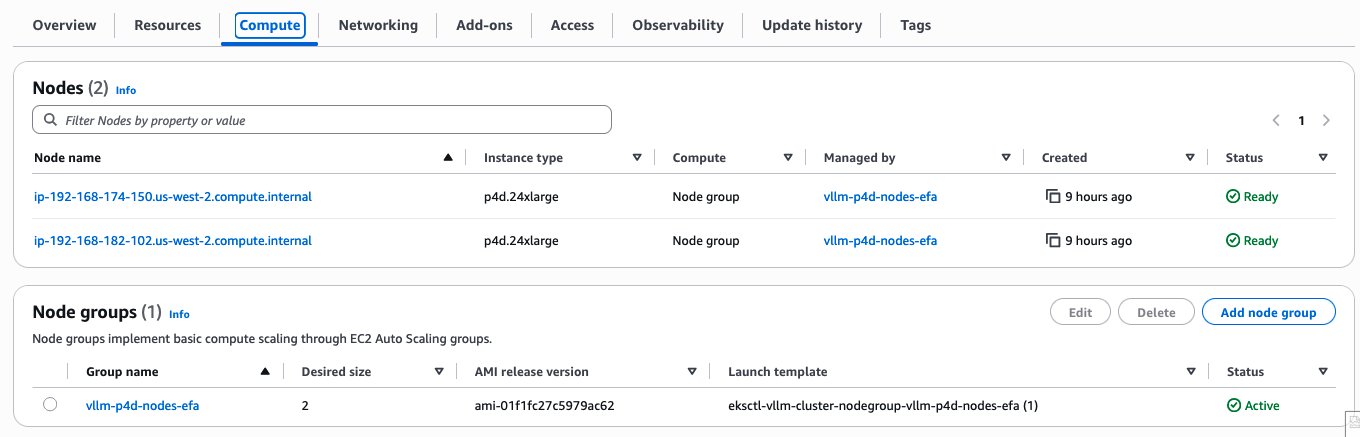Sort node groups by AMI release version
Screen dimensions: 1360x437
pyautogui.click(x=692, y=372)
